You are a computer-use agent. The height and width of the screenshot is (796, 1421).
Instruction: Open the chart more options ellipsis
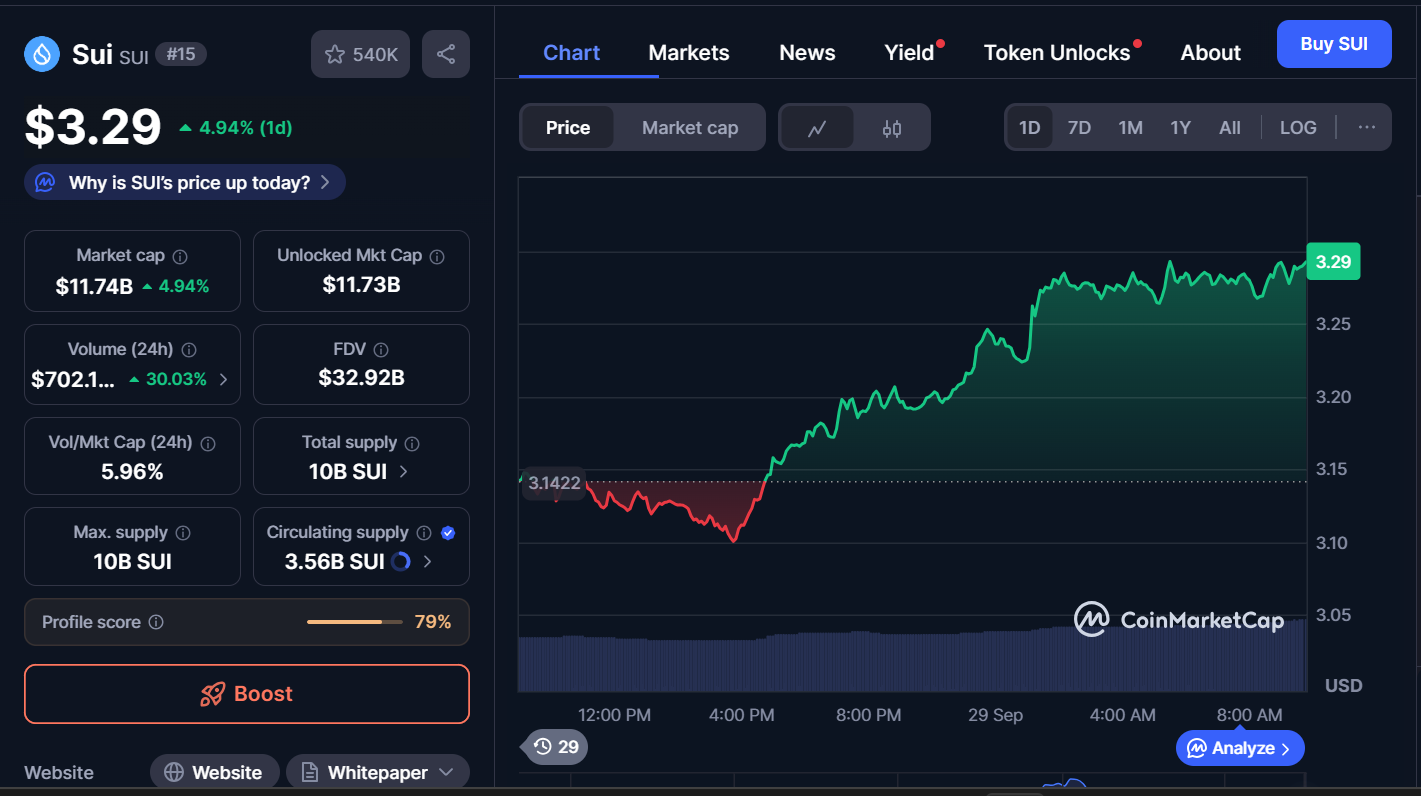[x=1367, y=127]
